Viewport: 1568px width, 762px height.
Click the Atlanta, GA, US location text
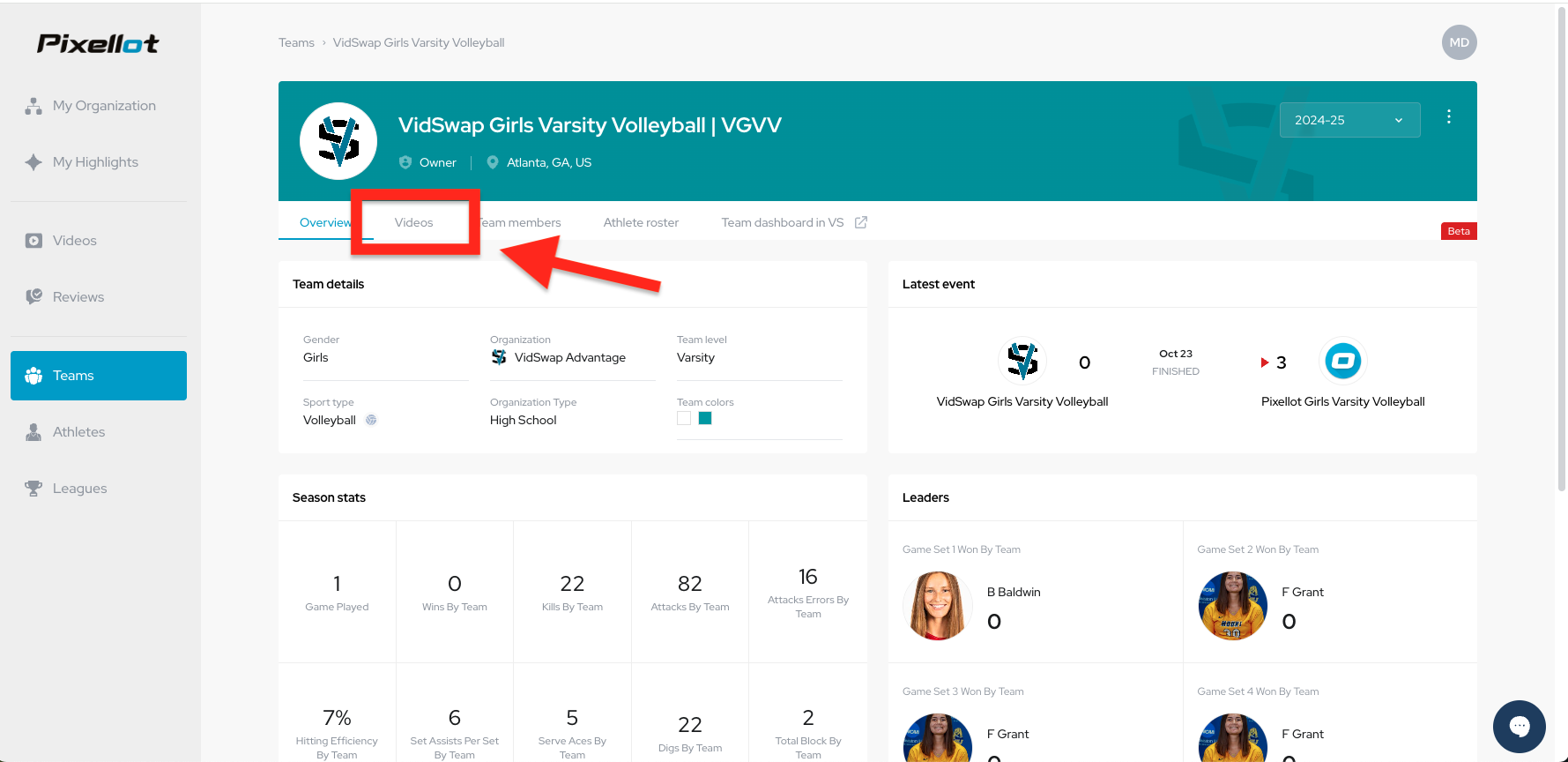549,162
